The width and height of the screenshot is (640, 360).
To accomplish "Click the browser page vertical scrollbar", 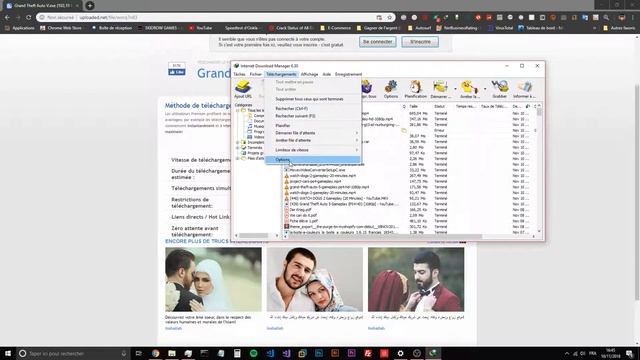I will pos(637,189).
